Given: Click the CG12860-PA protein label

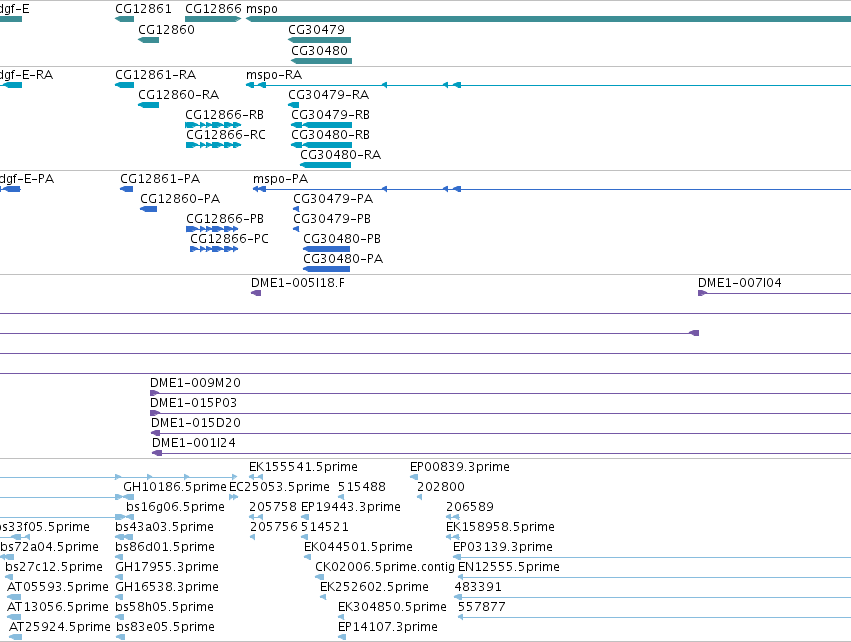Looking at the screenshot, I should [180, 199].
